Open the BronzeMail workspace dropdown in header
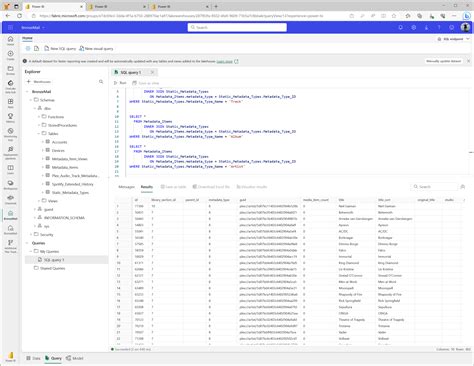 [33, 27]
